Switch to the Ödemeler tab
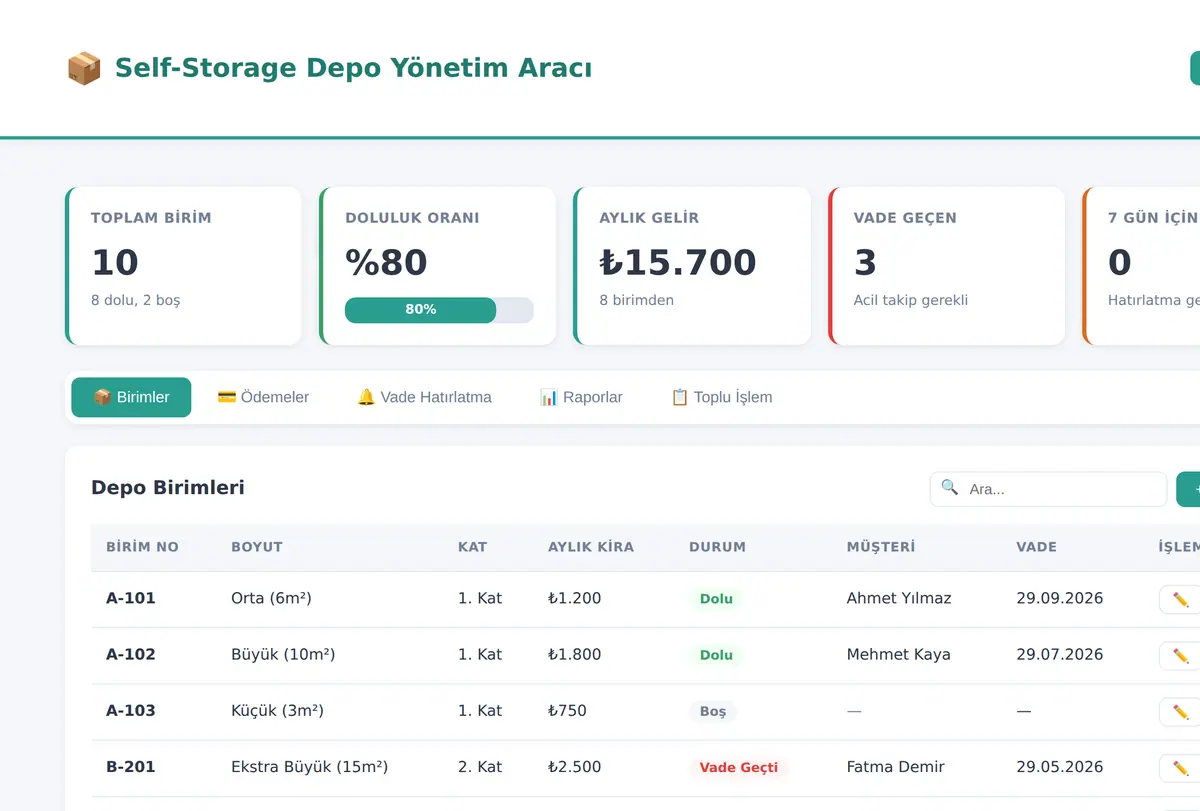Image resolution: width=1200 pixels, height=811 pixels. click(x=263, y=397)
